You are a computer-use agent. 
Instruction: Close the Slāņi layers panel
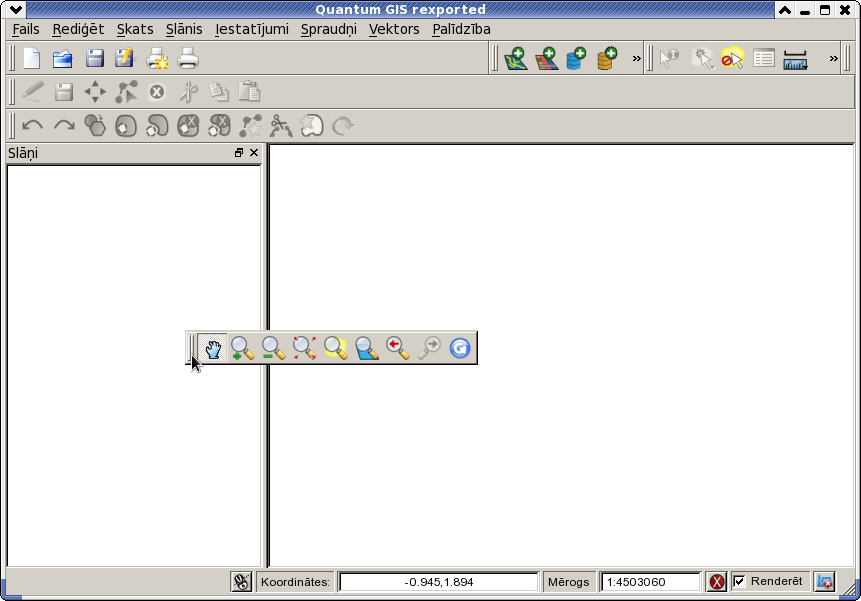(x=254, y=153)
